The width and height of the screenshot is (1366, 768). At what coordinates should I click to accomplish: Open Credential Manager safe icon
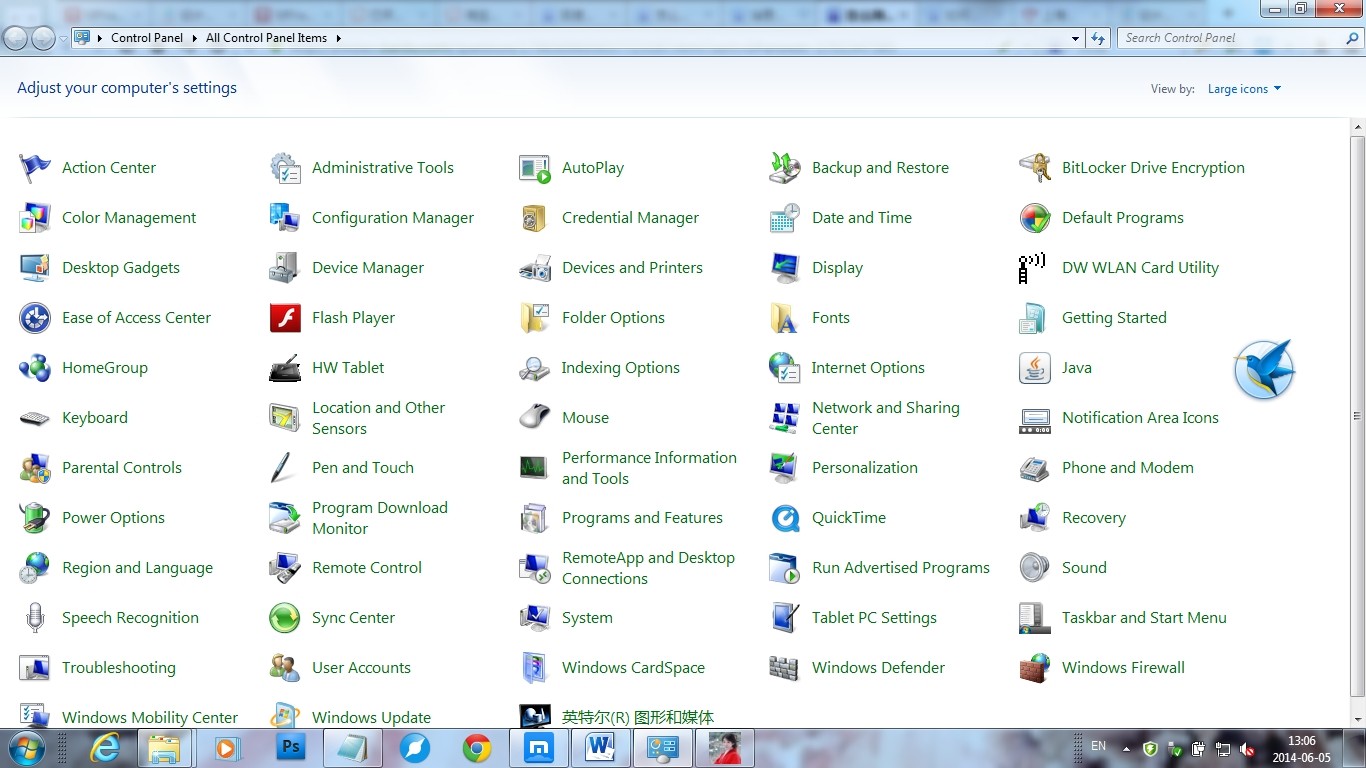[535, 218]
